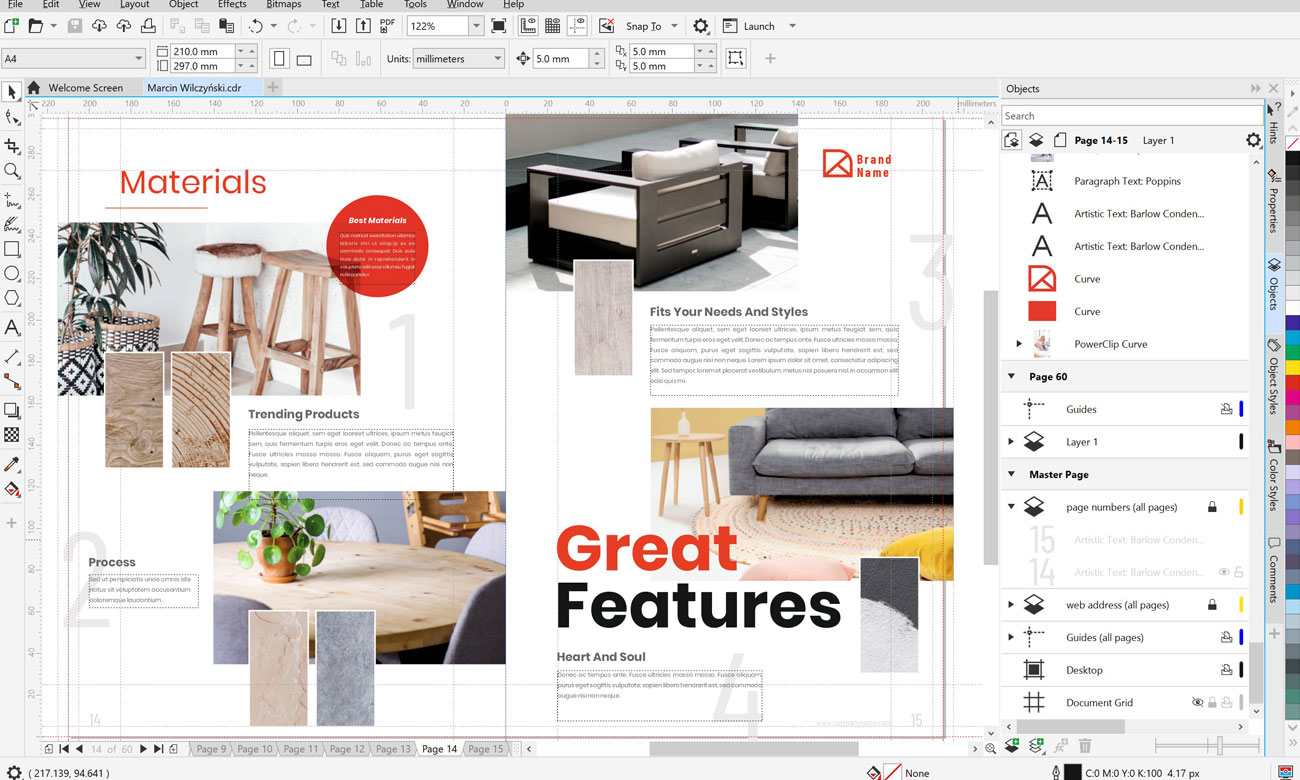Select the Rectangle tool
This screenshot has height=780, width=1300.
pyautogui.click(x=12, y=249)
